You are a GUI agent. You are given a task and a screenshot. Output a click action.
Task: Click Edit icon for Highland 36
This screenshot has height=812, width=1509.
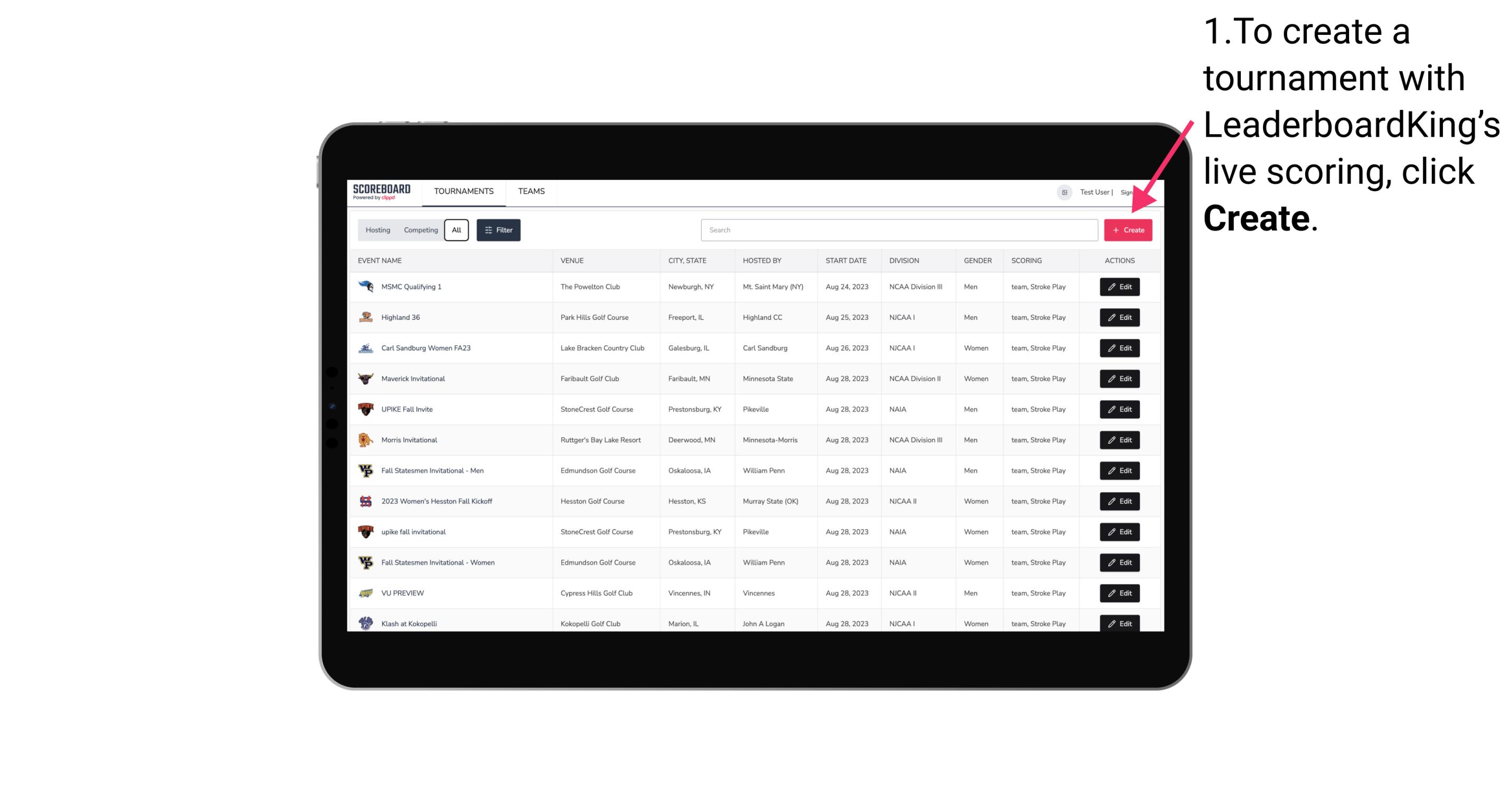tap(1119, 317)
